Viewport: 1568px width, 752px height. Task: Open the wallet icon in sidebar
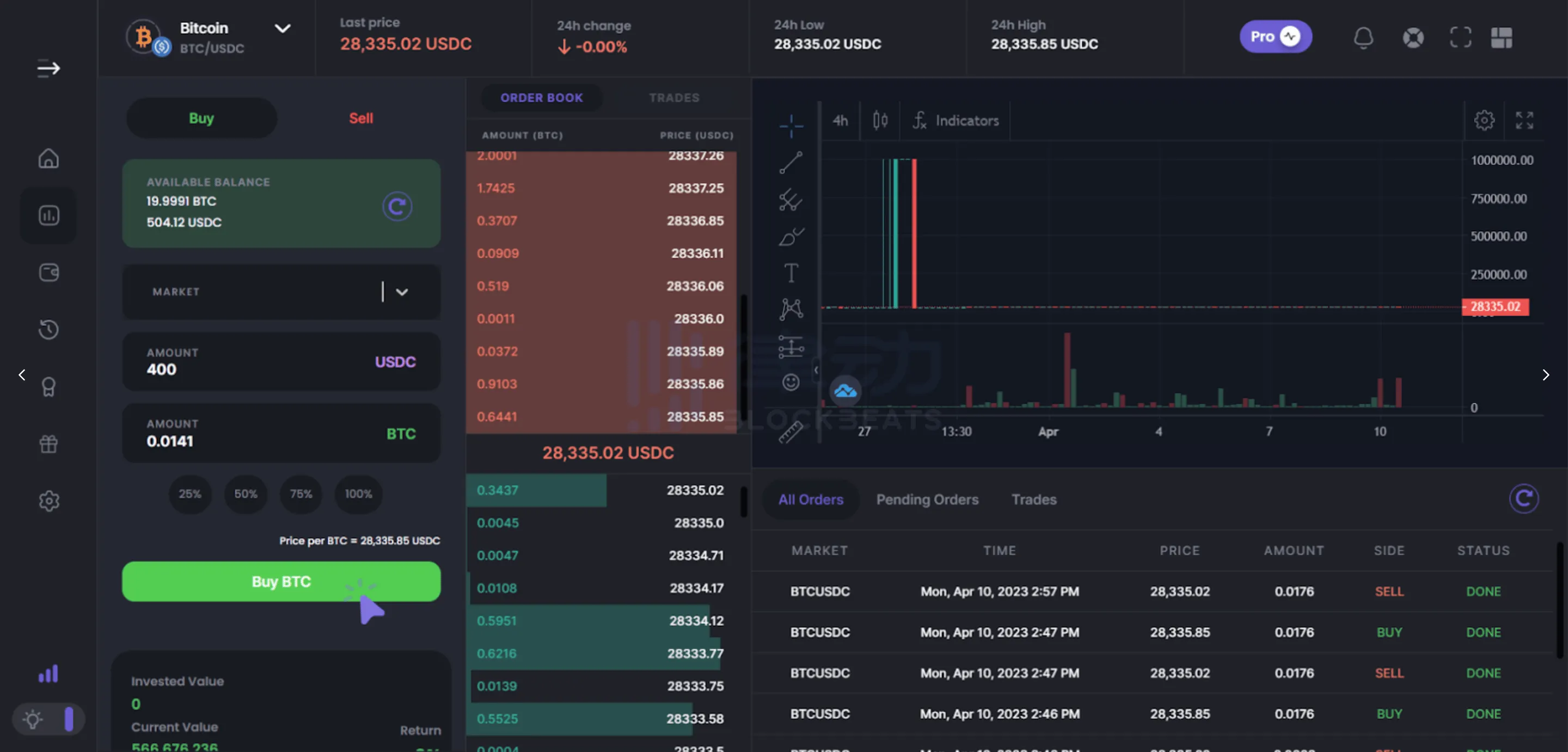(48, 272)
